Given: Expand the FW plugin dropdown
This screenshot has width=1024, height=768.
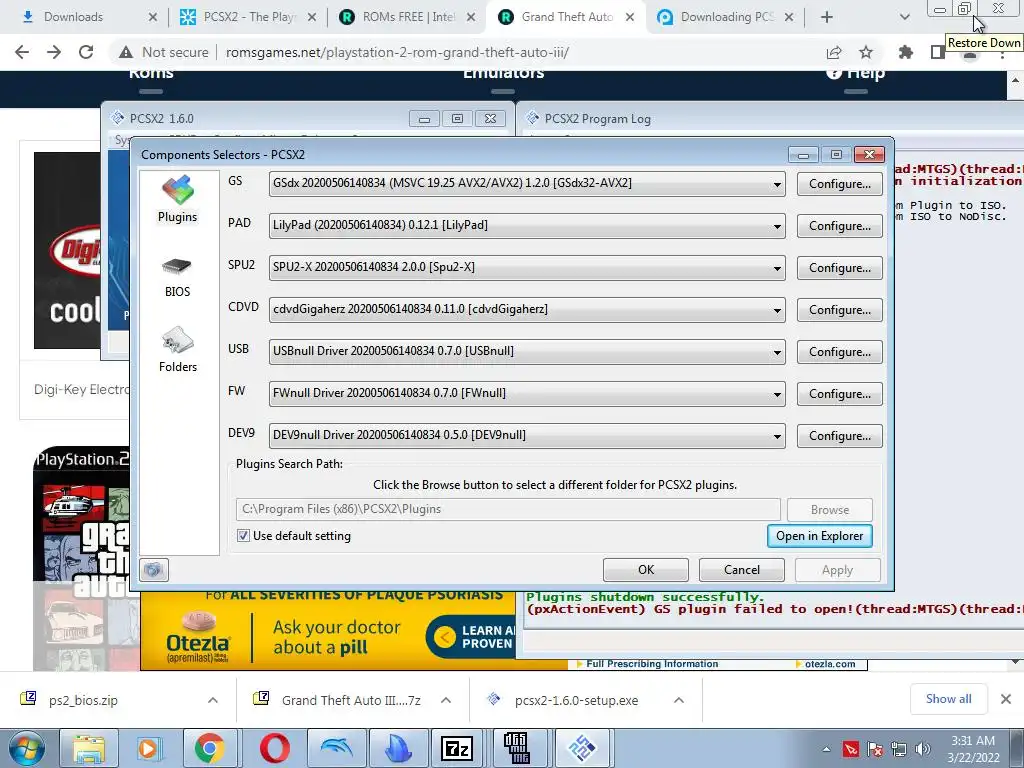Looking at the screenshot, I should pos(776,394).
